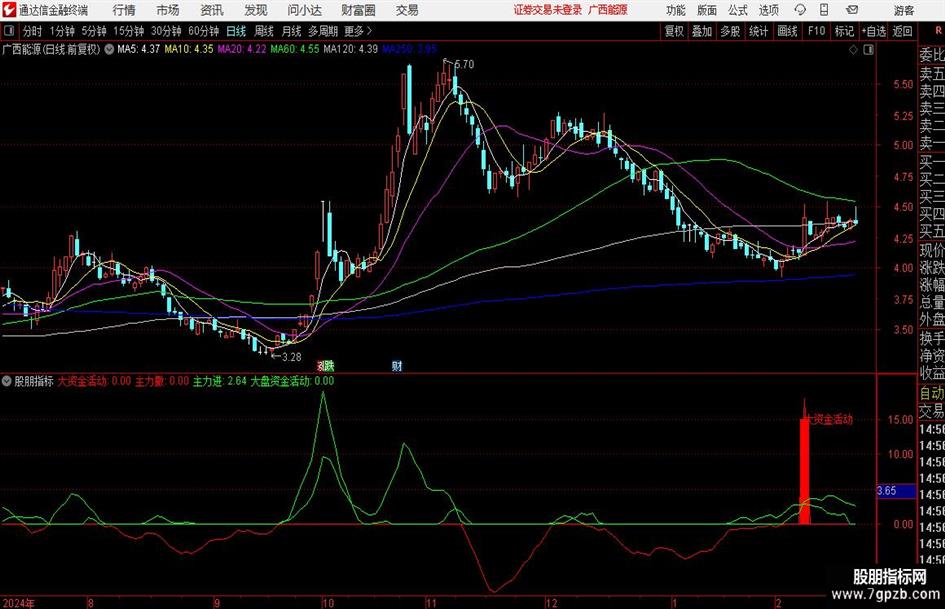The image size is (945, 609).
Task: Select the 周线 weekly period tab
Action: [x=264, y=31]
